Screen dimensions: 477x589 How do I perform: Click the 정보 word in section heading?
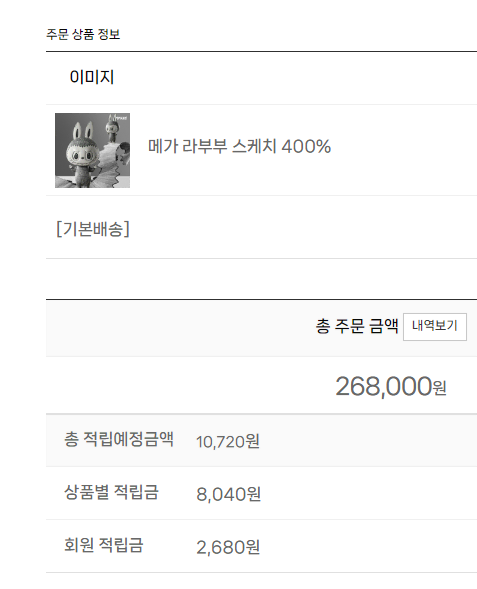tap(109, 35)
